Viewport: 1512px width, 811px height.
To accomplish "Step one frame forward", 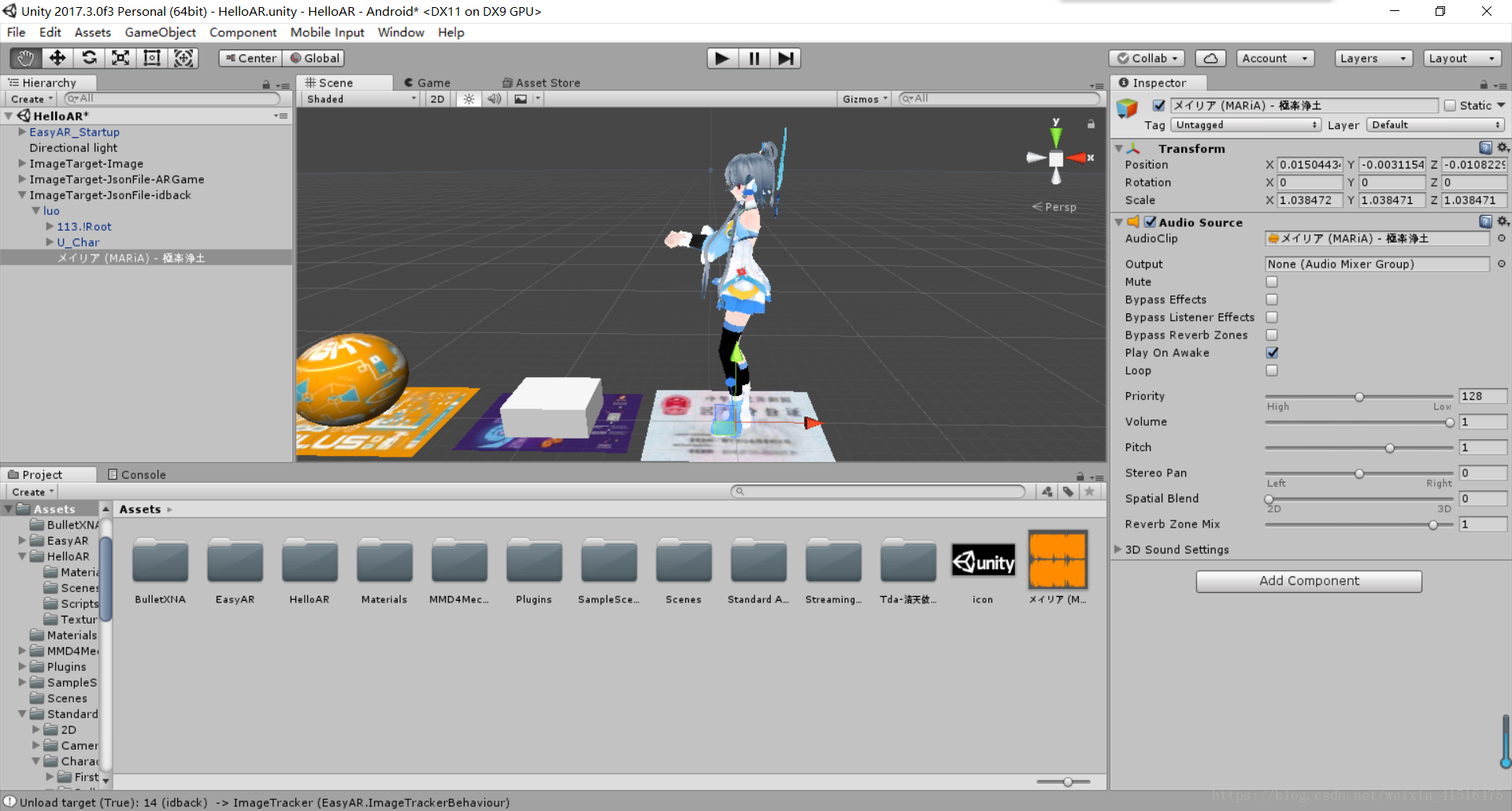I will point(786,58).
